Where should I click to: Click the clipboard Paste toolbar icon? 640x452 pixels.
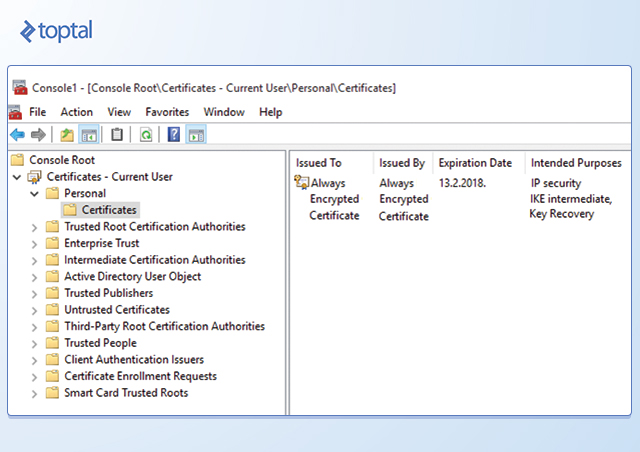[117, 134]
